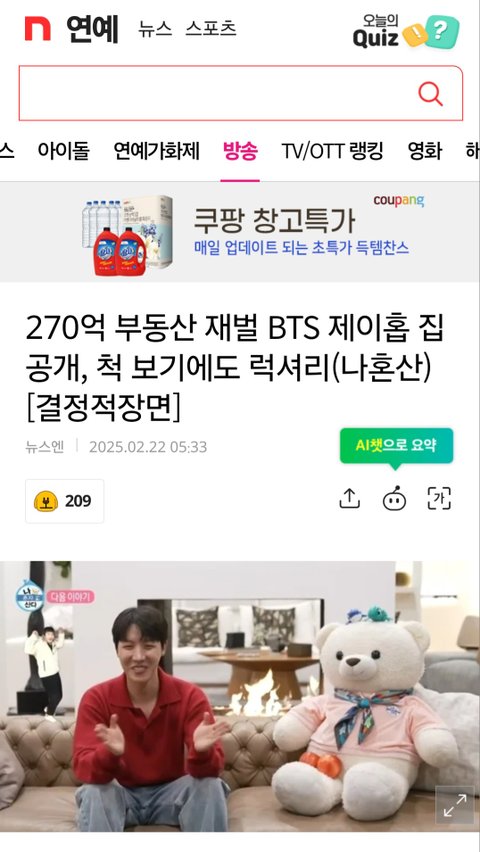
Task: Open the TV/OTT 랭킹 tab
Action: (x=332, y=151)
